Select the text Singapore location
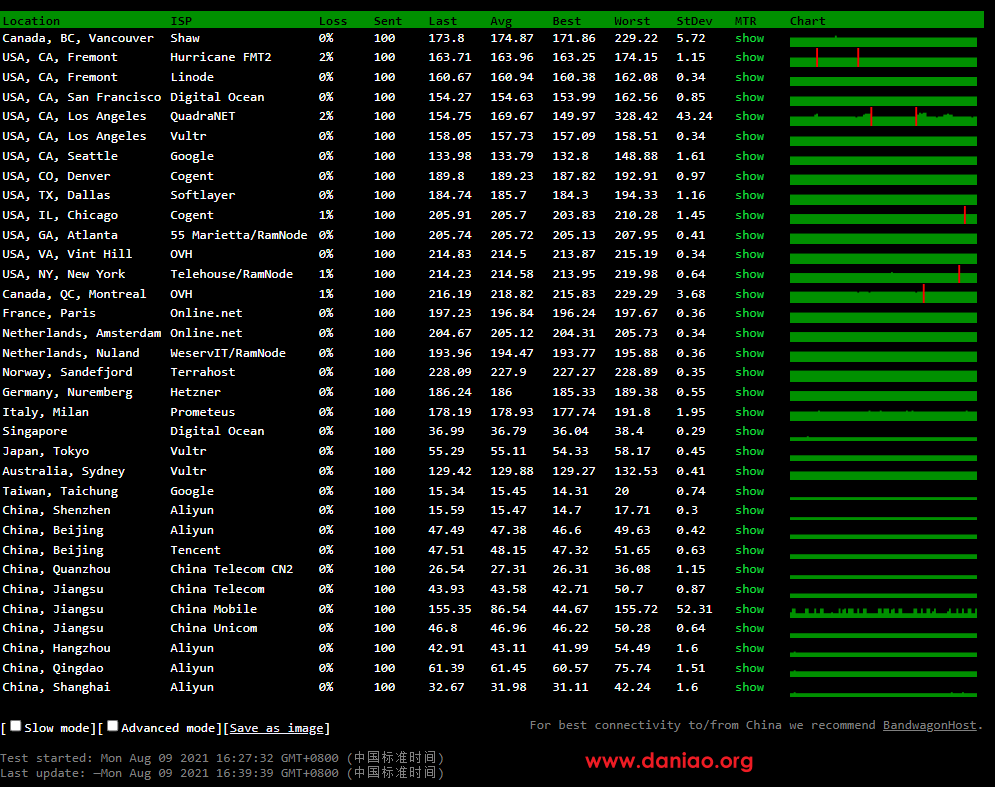Screen dimensions: 995x787 coord(35,431)
